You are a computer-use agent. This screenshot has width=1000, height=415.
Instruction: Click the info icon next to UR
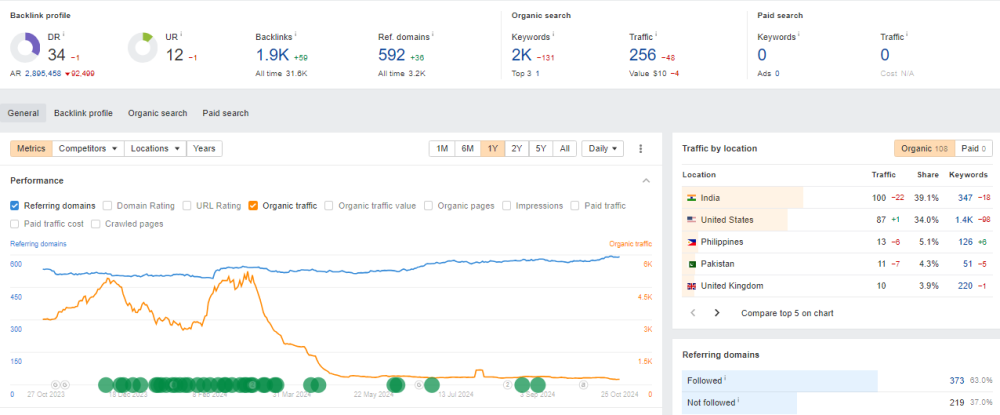point(182,35)
